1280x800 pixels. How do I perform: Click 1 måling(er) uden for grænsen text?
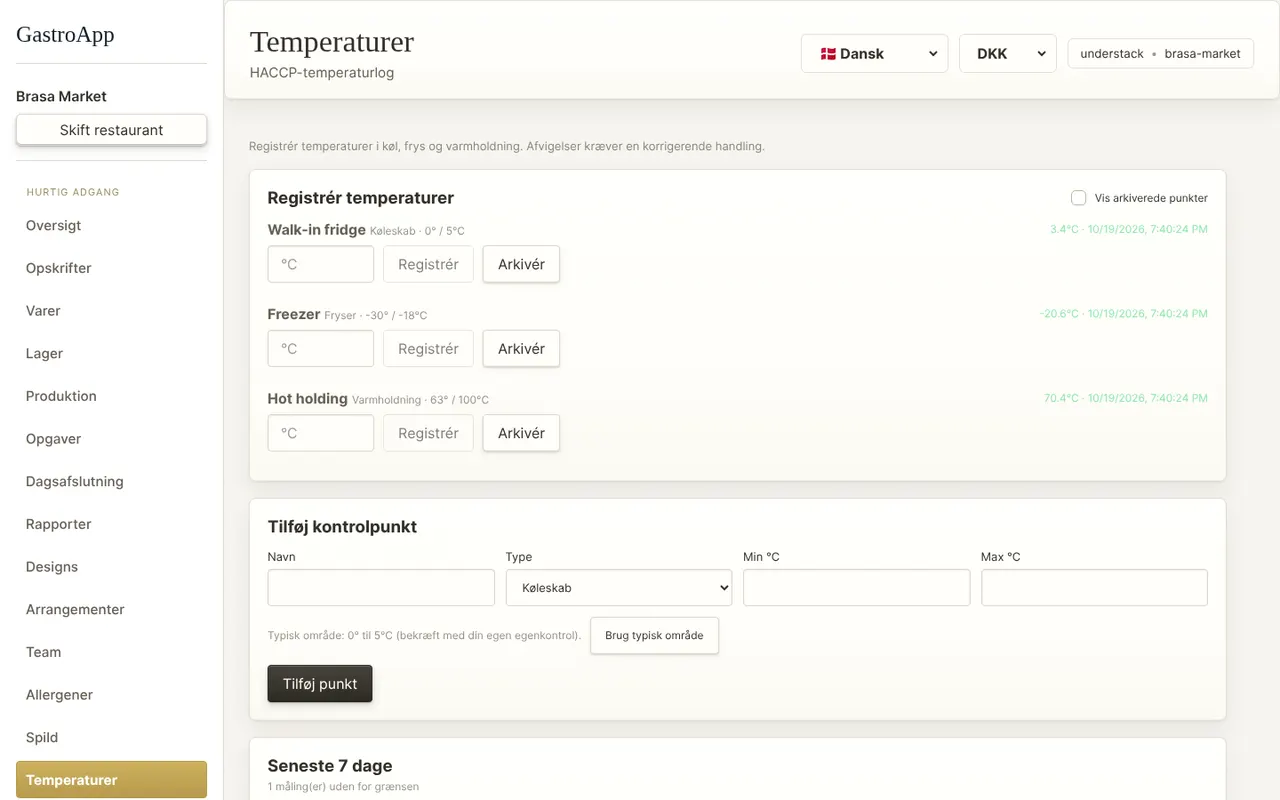tap(343, 787)
